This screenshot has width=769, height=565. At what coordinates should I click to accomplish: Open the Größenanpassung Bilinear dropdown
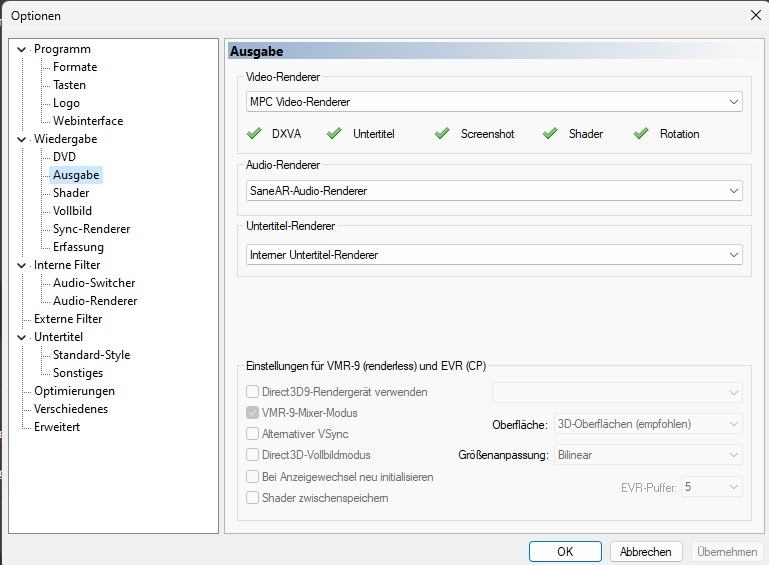coord(648,455)
